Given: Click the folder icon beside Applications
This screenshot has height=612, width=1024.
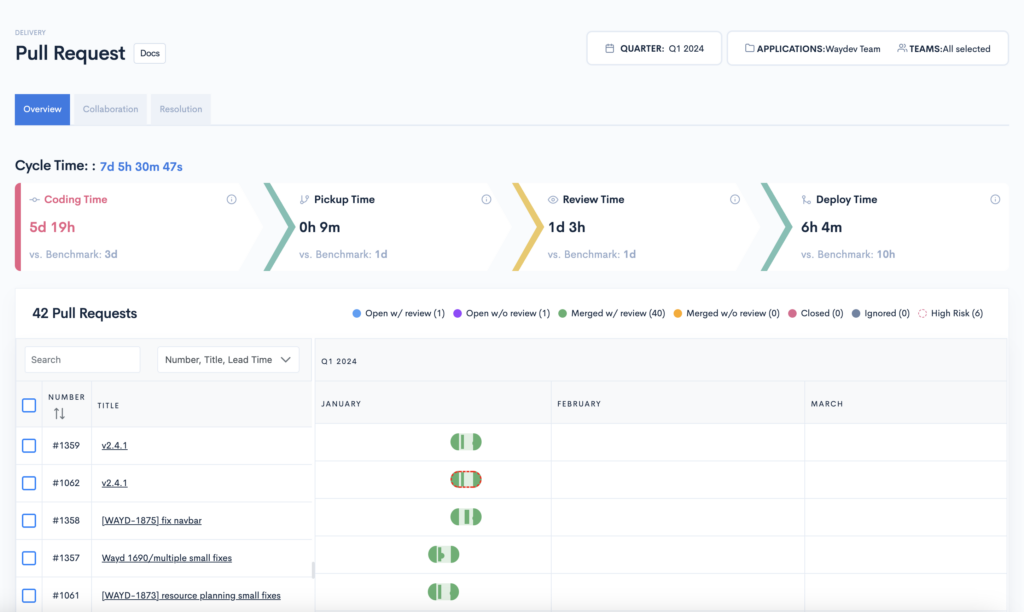Looking at the screenshot, I should pos(749,48).
